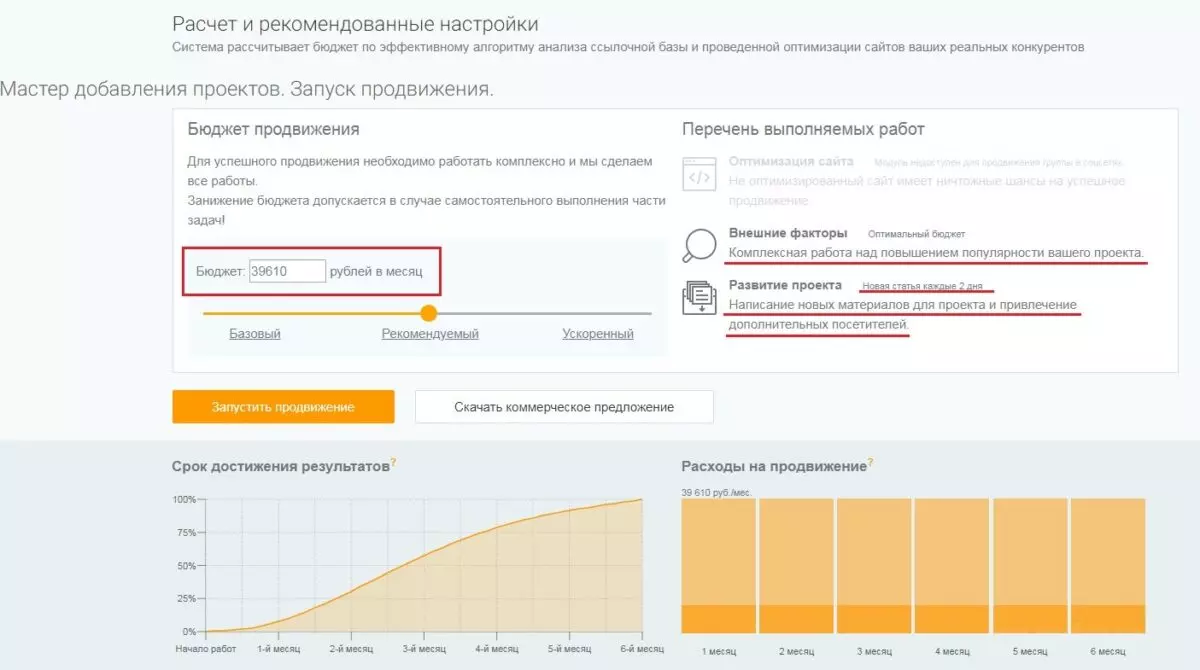Click the 1 месяц expense bar
The image size is (1200, 670).
click(x=718, y=566)
